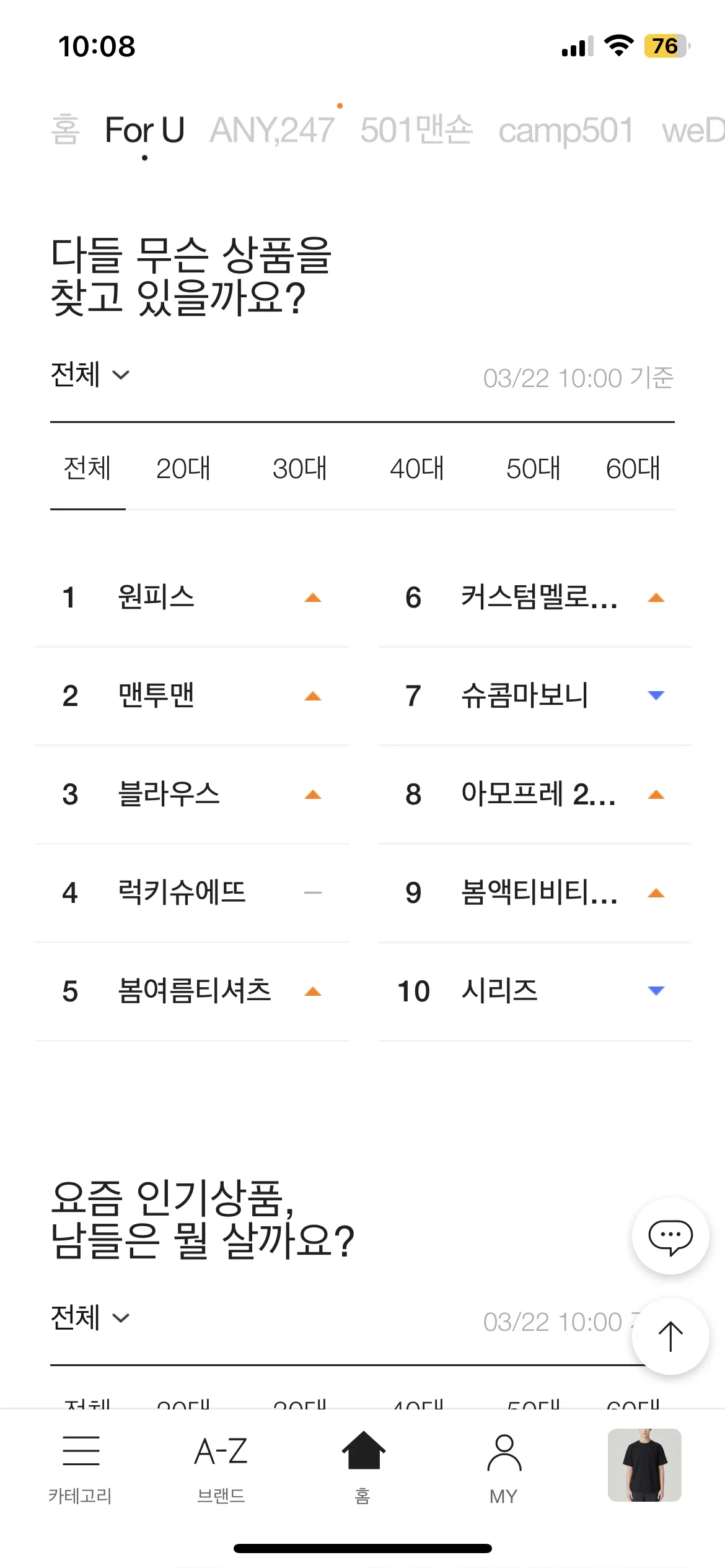
Task: Tap the blue down arrow beside 슈콤마보니
Action: [x=656, y=695]
